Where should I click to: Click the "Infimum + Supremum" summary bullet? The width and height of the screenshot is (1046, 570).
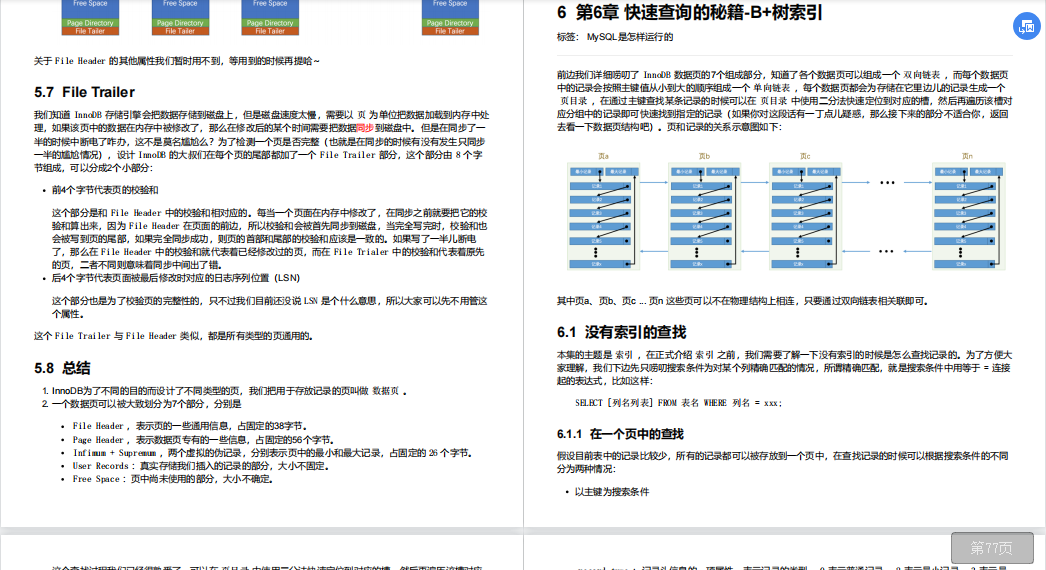click(273, 453)
